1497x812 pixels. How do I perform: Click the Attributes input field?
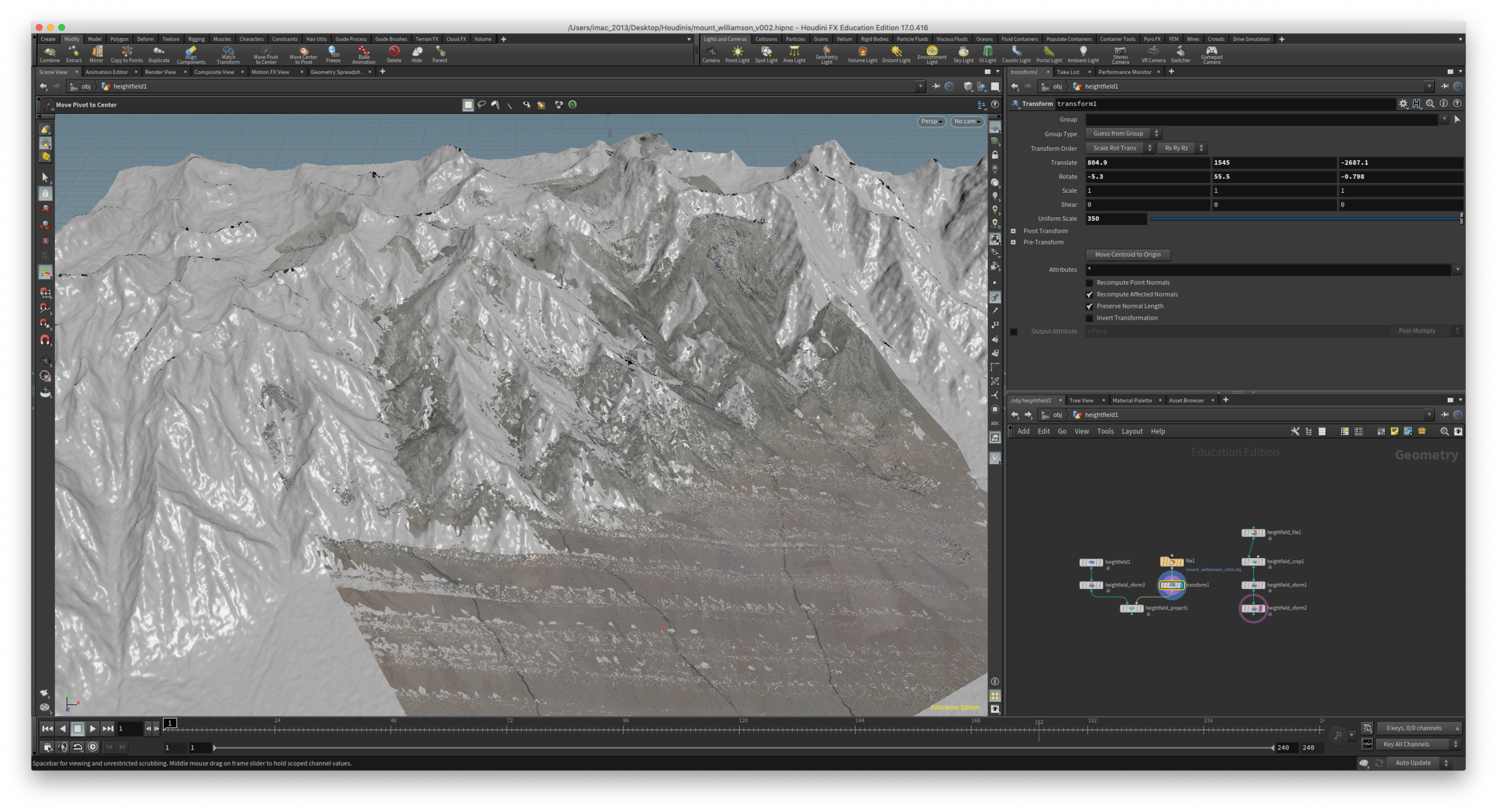[x=1268, y=270]
